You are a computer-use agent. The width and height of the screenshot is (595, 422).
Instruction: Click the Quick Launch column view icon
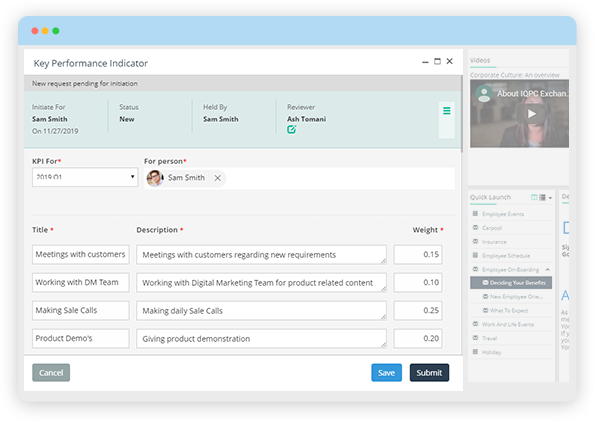click(x=534, y=197)
